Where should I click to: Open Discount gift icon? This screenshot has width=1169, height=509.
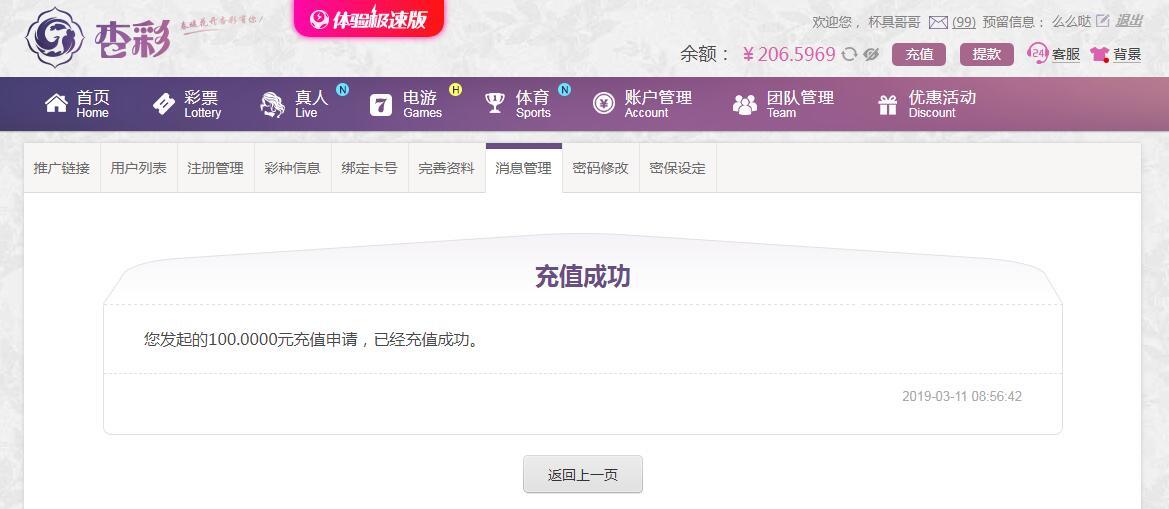point(888,104)
